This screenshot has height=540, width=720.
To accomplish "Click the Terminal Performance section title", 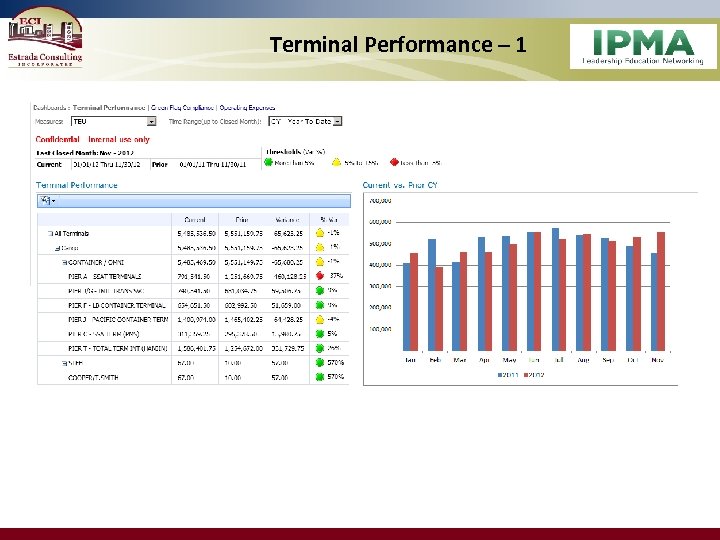I will tap(77, 185).
